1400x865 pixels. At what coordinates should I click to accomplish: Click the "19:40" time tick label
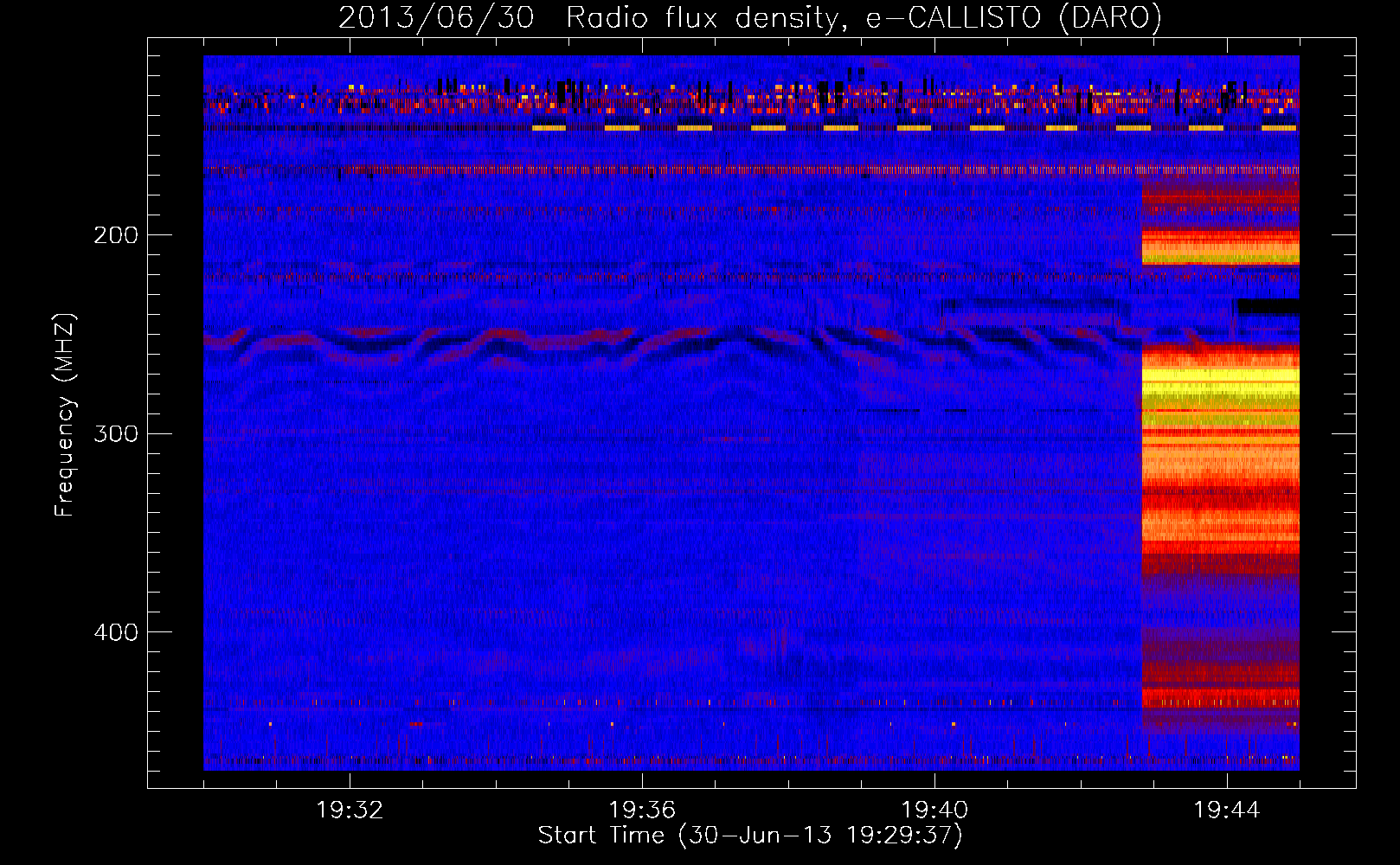[x=934, y=811]
